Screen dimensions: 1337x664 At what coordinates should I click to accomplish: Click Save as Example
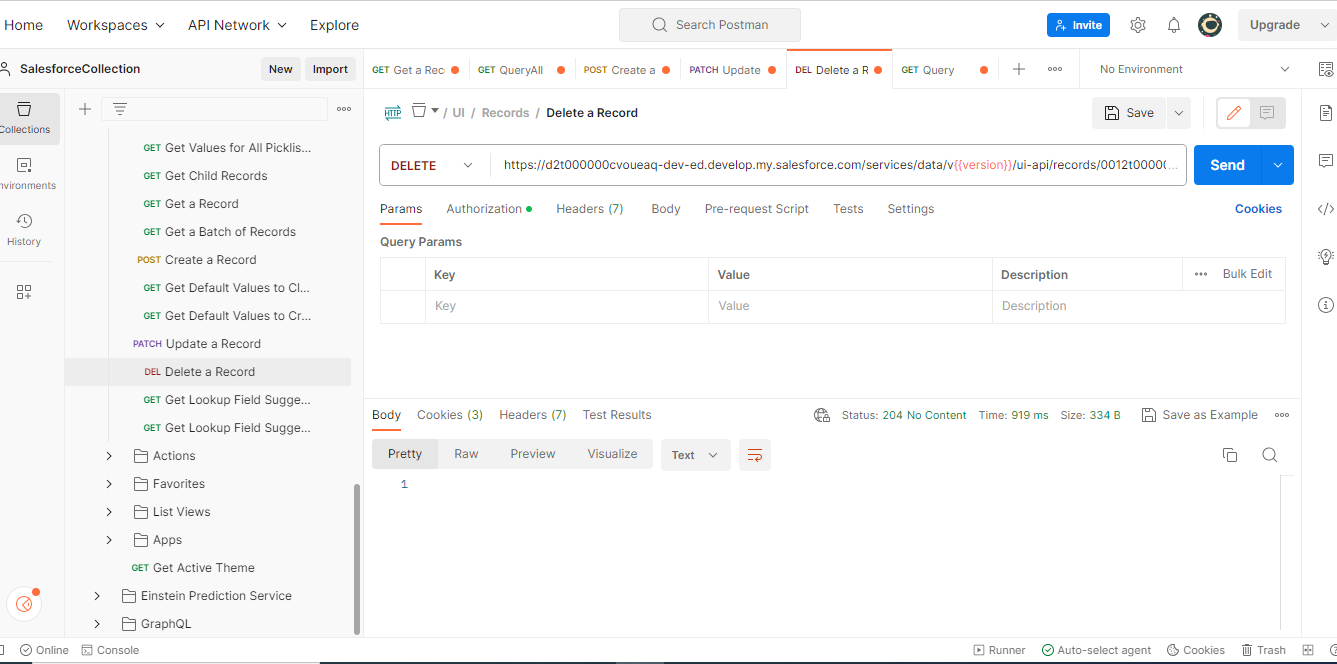click(1200, 415)
